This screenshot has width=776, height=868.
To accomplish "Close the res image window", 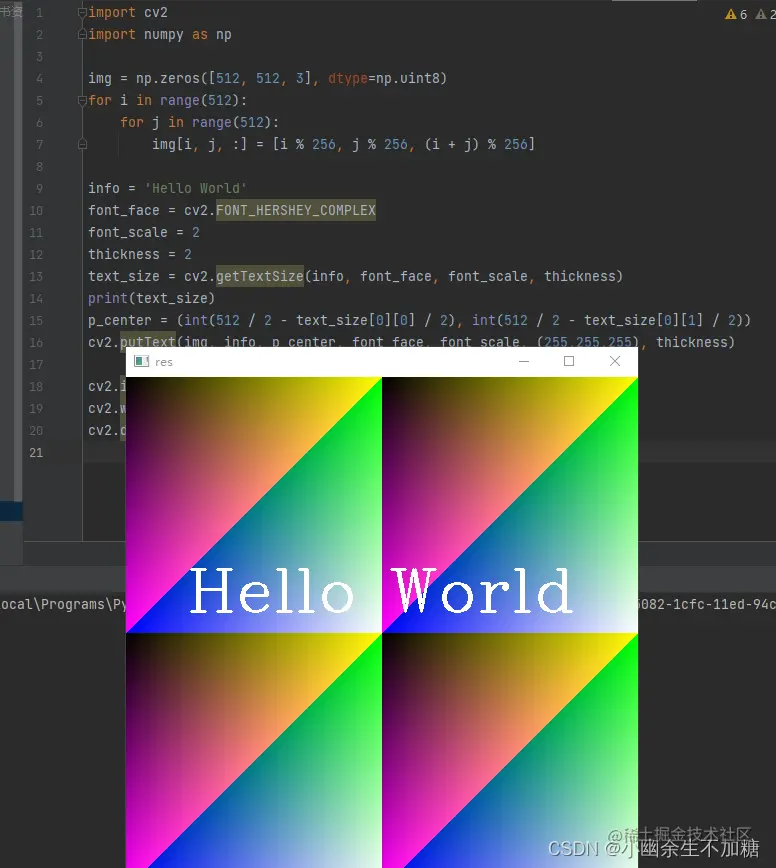I will click(614, 361).
